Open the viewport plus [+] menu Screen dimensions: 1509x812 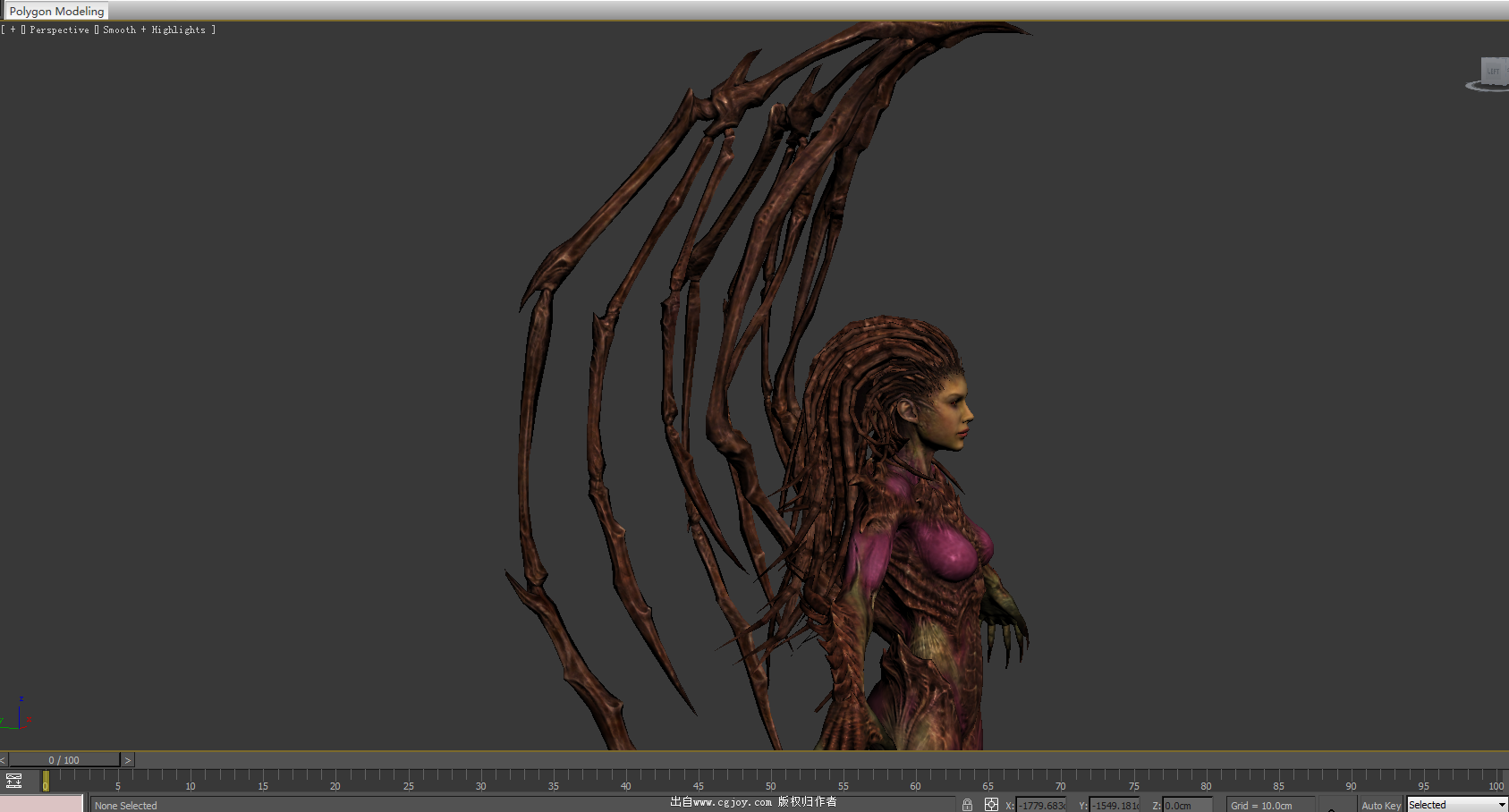click(x=13, y=30)
